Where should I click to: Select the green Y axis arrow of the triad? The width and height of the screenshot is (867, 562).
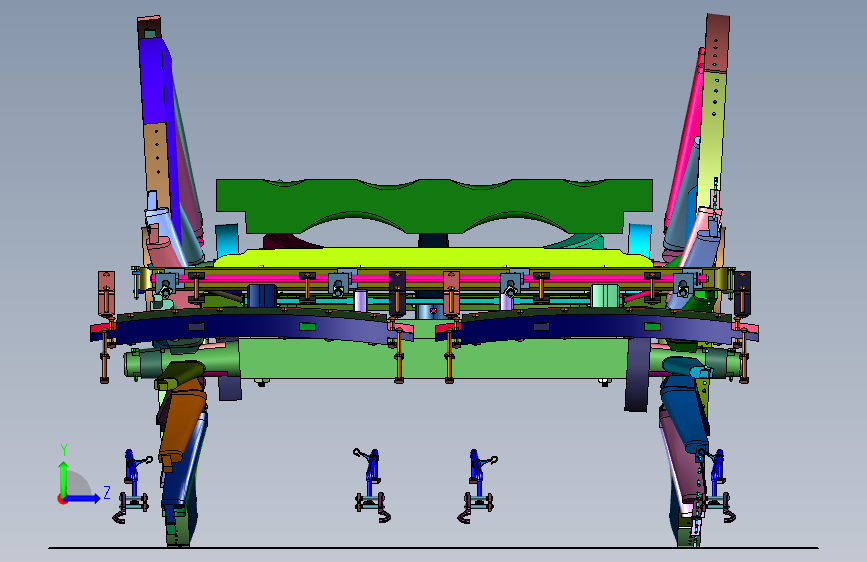pyautogui.click(x=64, y=480)
